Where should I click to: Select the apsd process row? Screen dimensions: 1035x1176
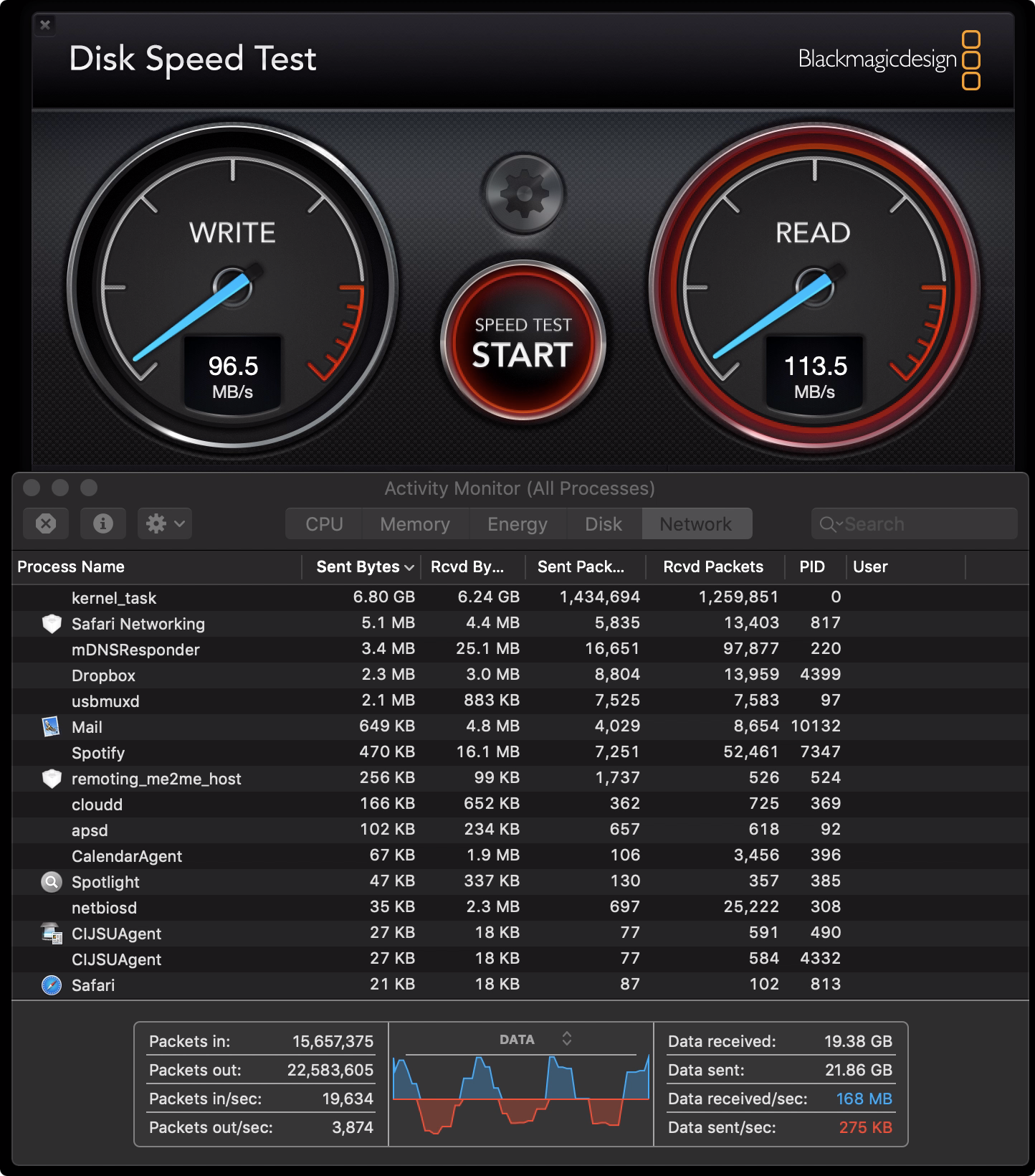520,830
